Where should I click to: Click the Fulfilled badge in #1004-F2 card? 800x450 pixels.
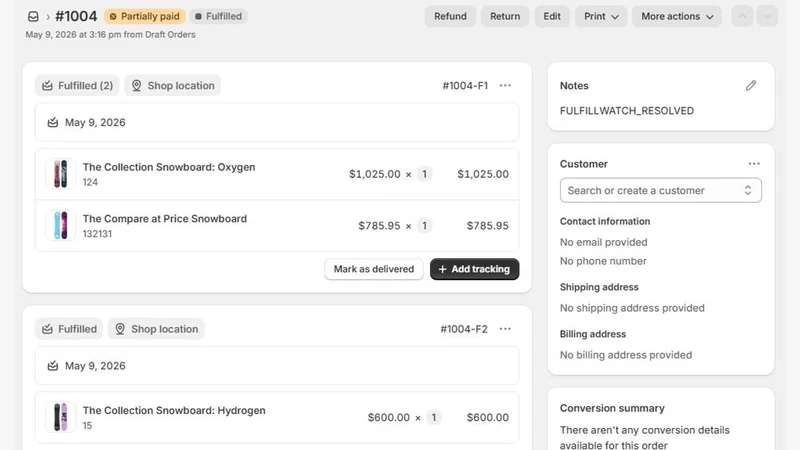[69, 329]
